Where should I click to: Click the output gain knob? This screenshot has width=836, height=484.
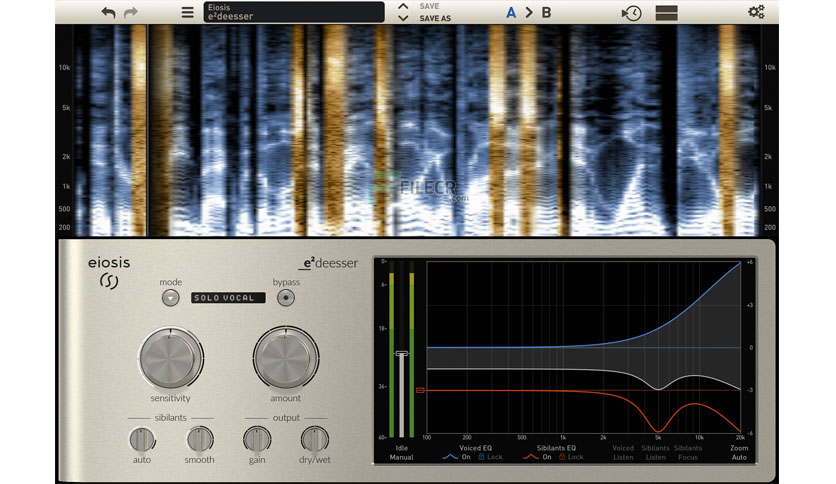257,440
